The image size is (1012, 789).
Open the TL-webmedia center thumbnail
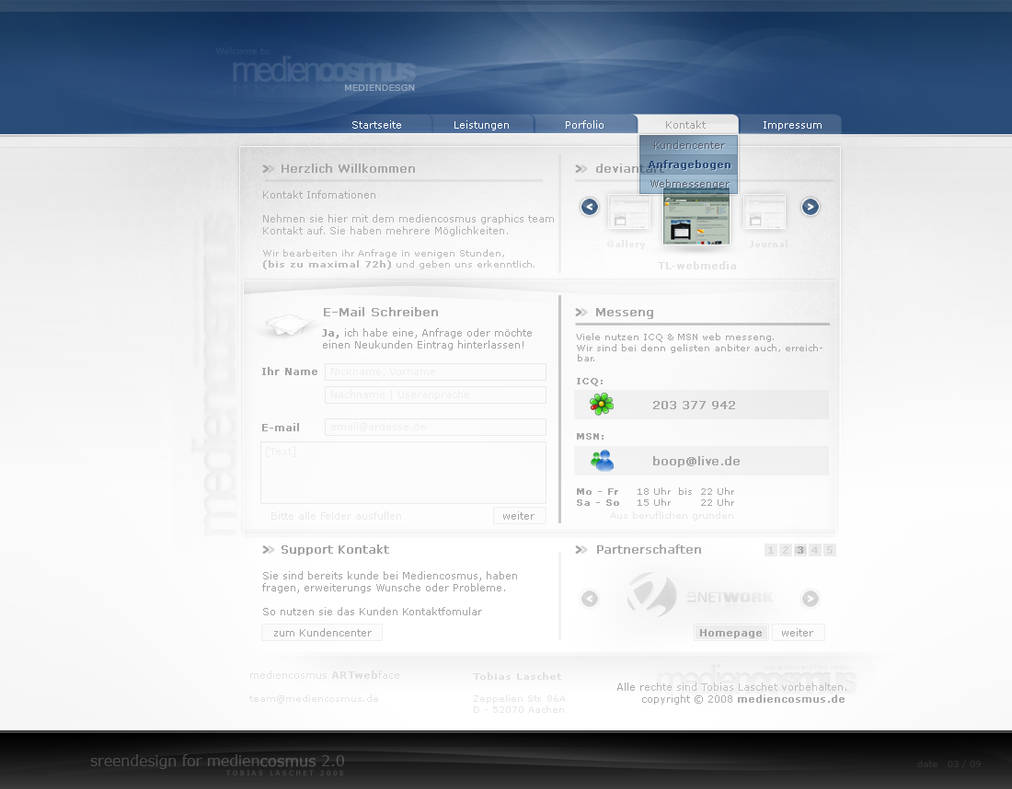pos(696,219)
